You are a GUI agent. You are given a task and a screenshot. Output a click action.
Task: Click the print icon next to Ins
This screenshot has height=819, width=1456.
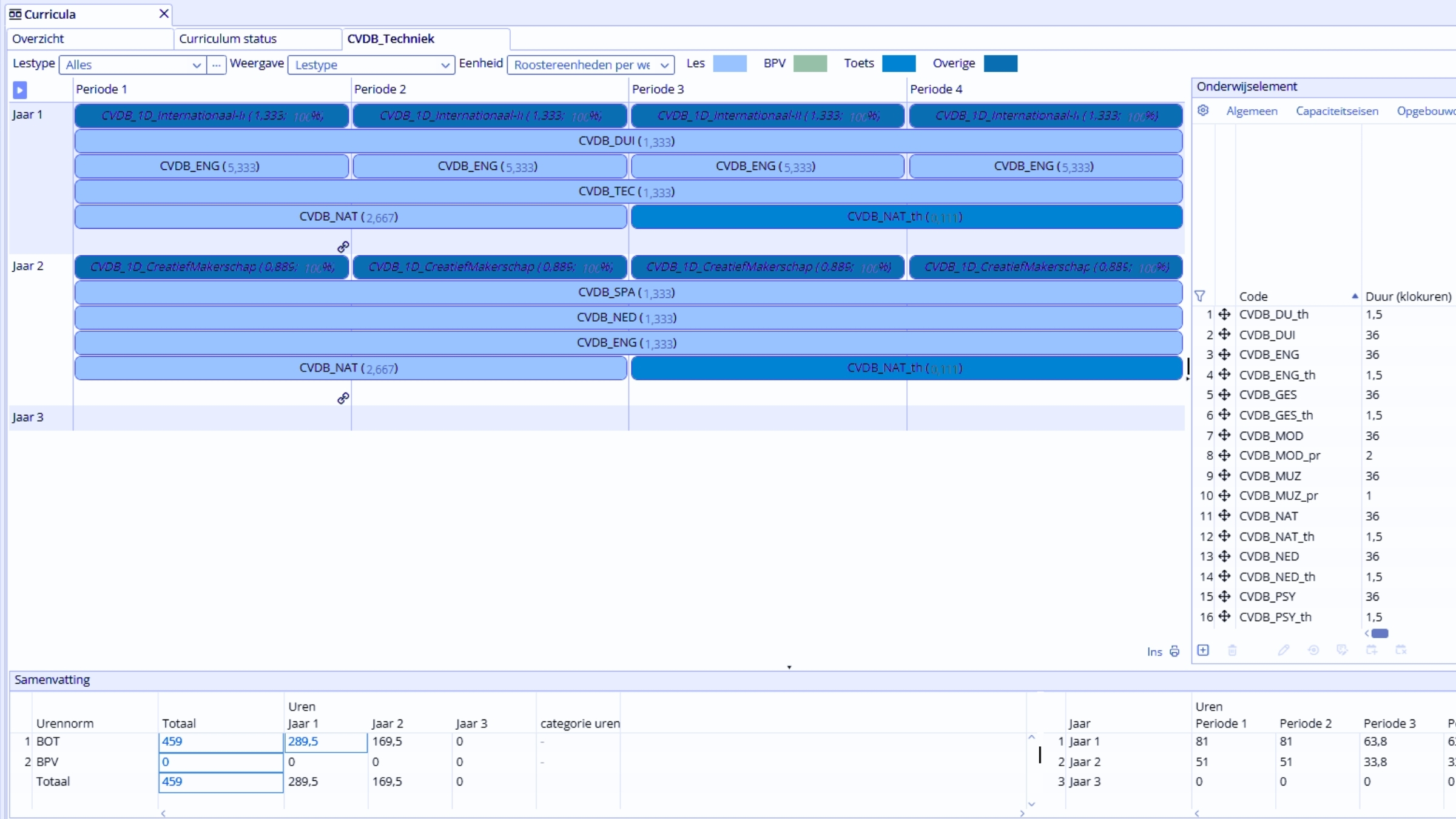1175,651
